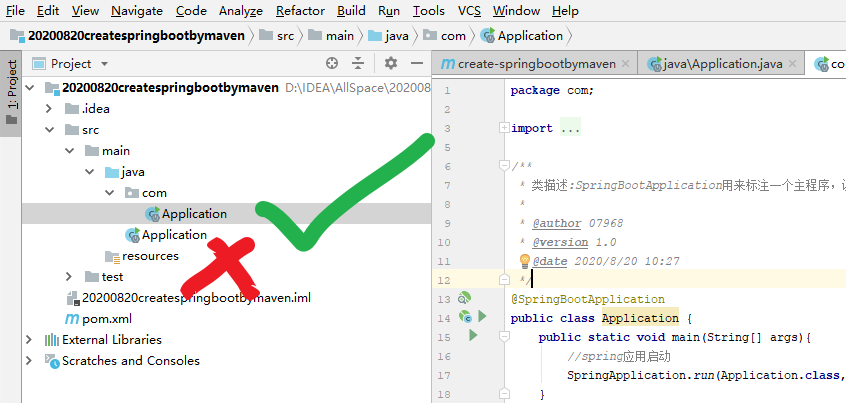
Task: Open the Analyze menu
Action: point(241,11)
